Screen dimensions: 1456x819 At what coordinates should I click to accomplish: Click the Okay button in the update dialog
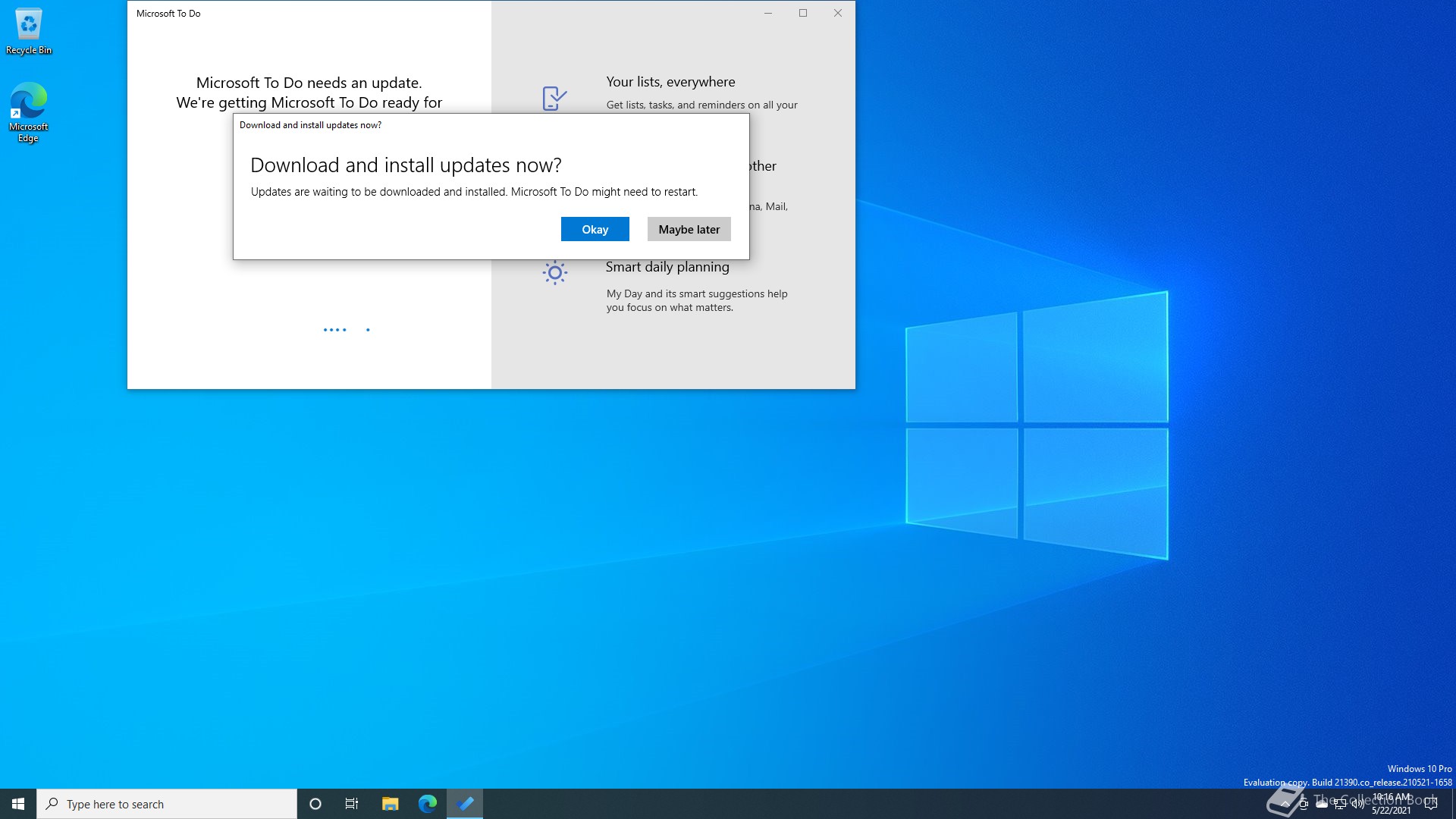point(595,229)
